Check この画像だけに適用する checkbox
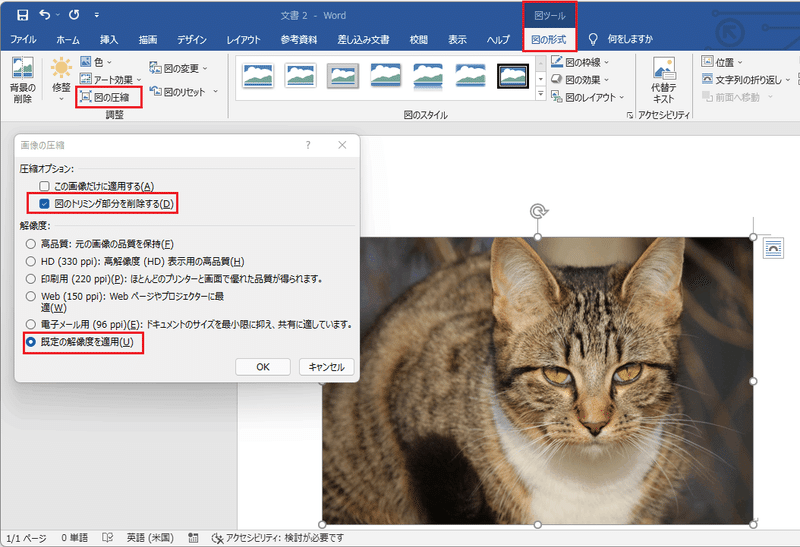This screenshot has height=547, width=800. point(44,186)
